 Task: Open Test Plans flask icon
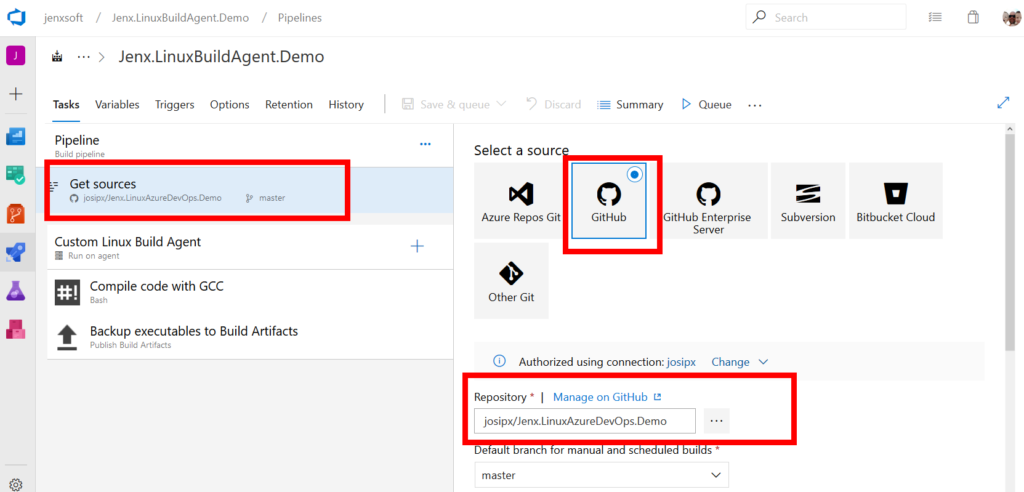pos(16,291)
